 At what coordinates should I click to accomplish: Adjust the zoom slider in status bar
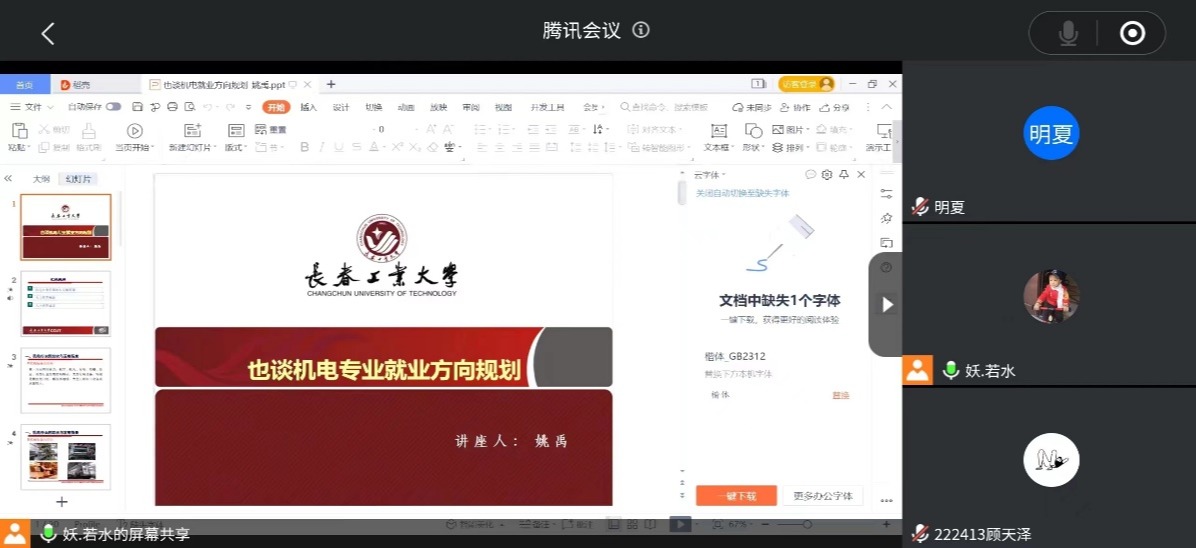coord(808,524)
